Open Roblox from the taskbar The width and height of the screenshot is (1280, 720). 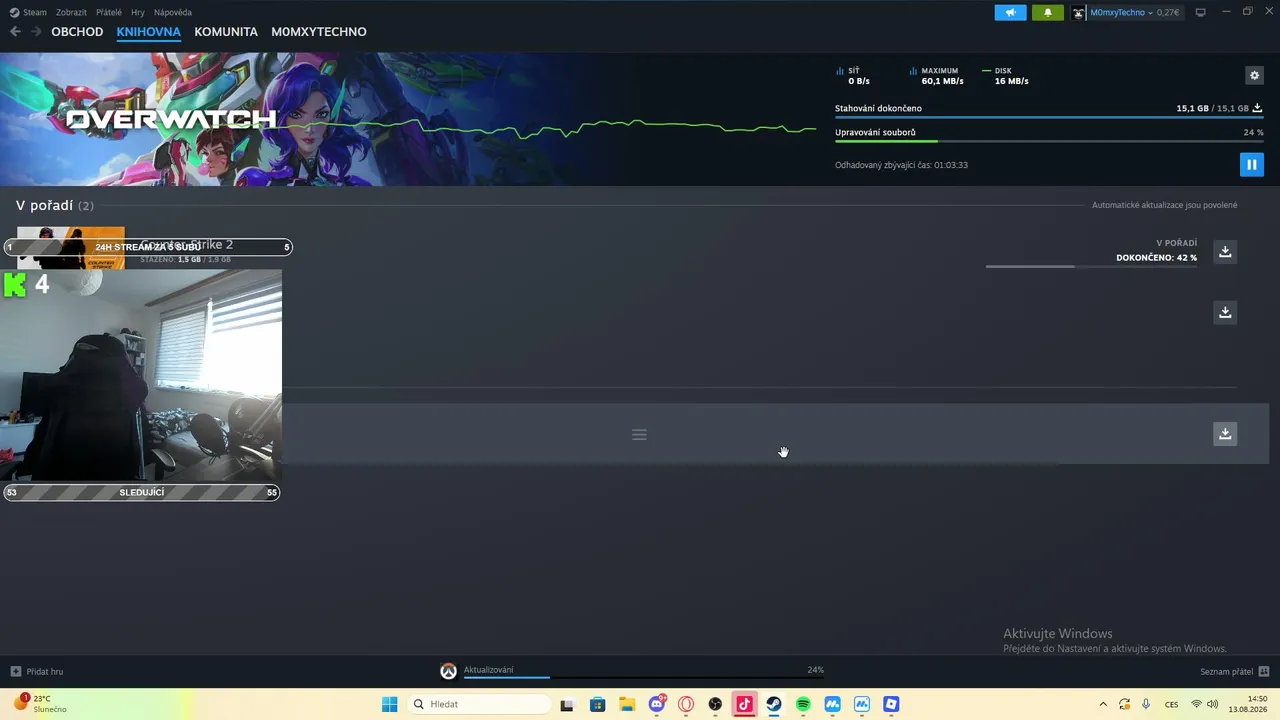tap(891, 704)
